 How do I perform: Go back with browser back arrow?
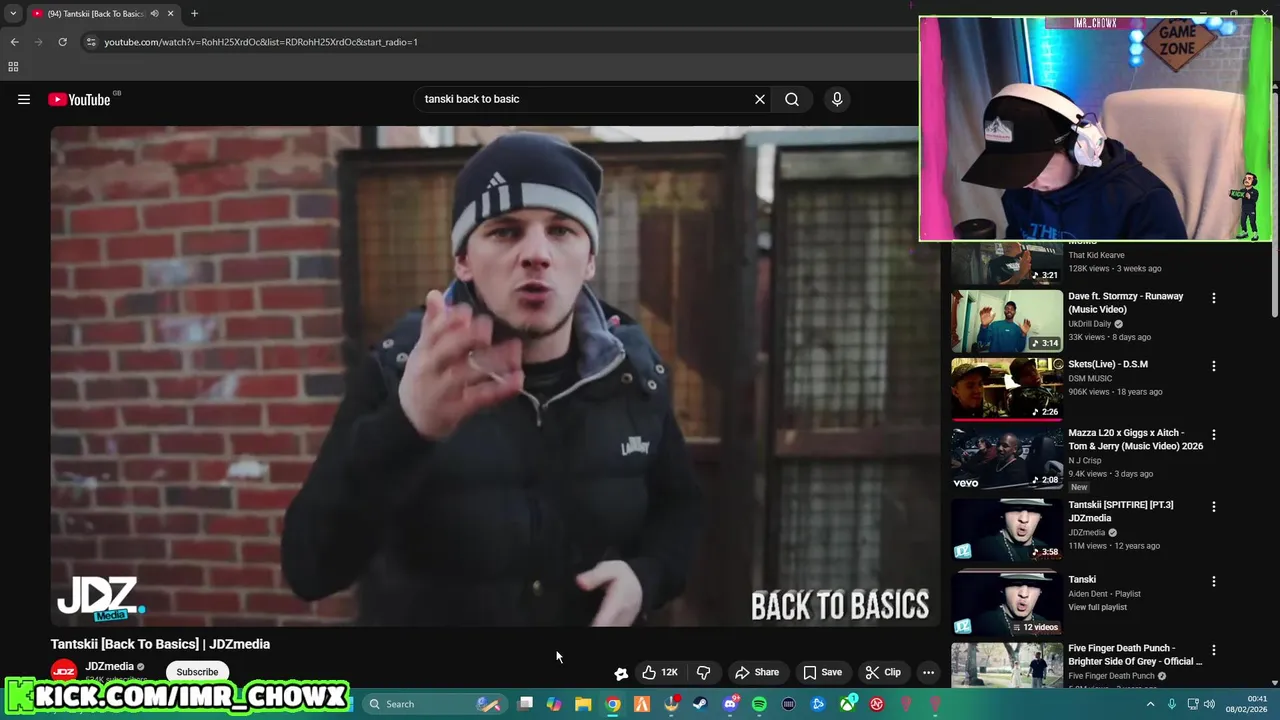14,42
